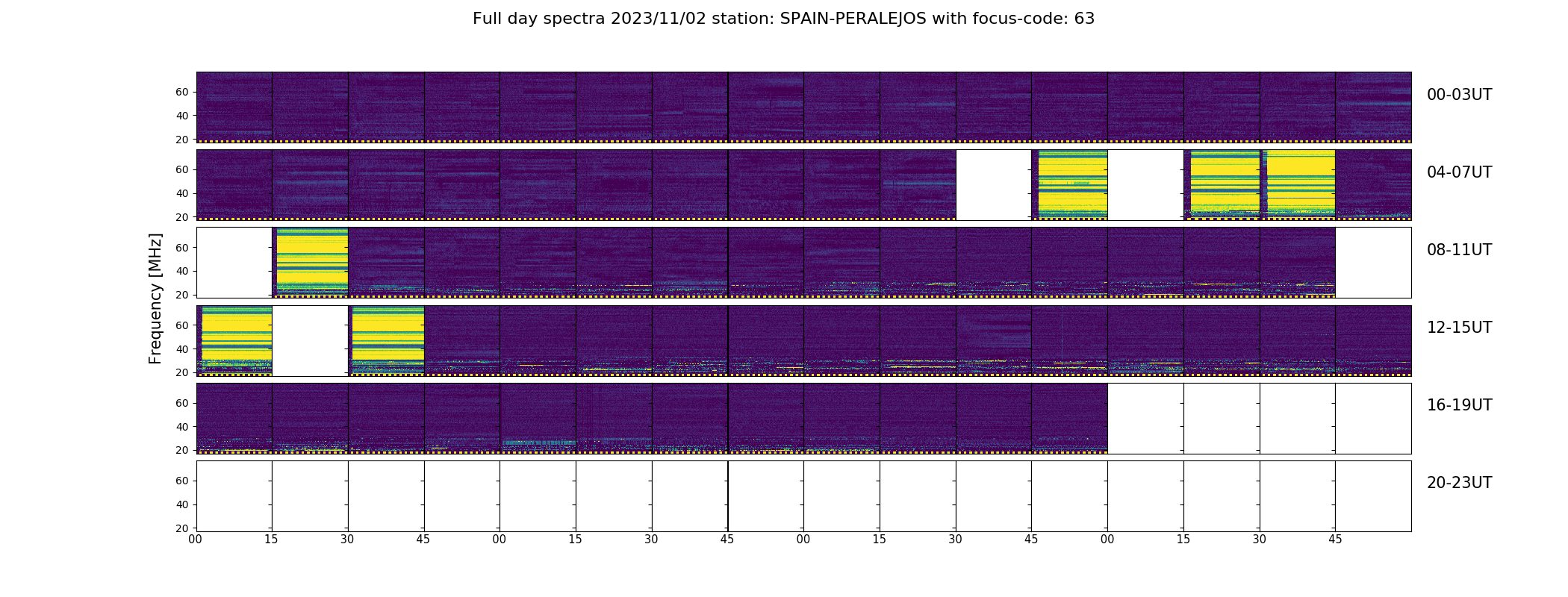1568x597 pixels.
Task: Click the "00-03UT" row label
Action: (1459, 95)
